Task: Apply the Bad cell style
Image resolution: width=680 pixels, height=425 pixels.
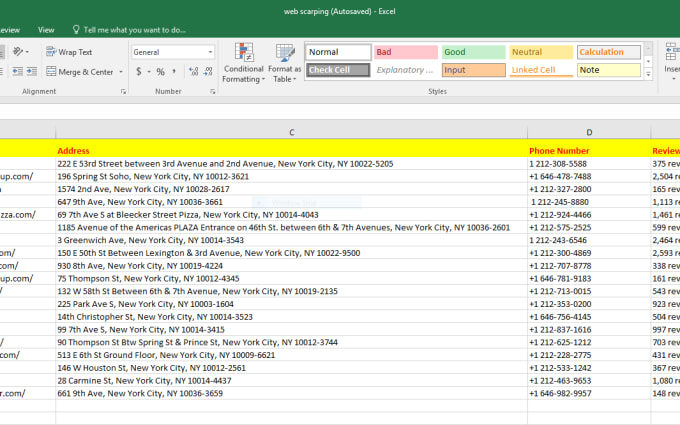Action: [x=406, y=52]
